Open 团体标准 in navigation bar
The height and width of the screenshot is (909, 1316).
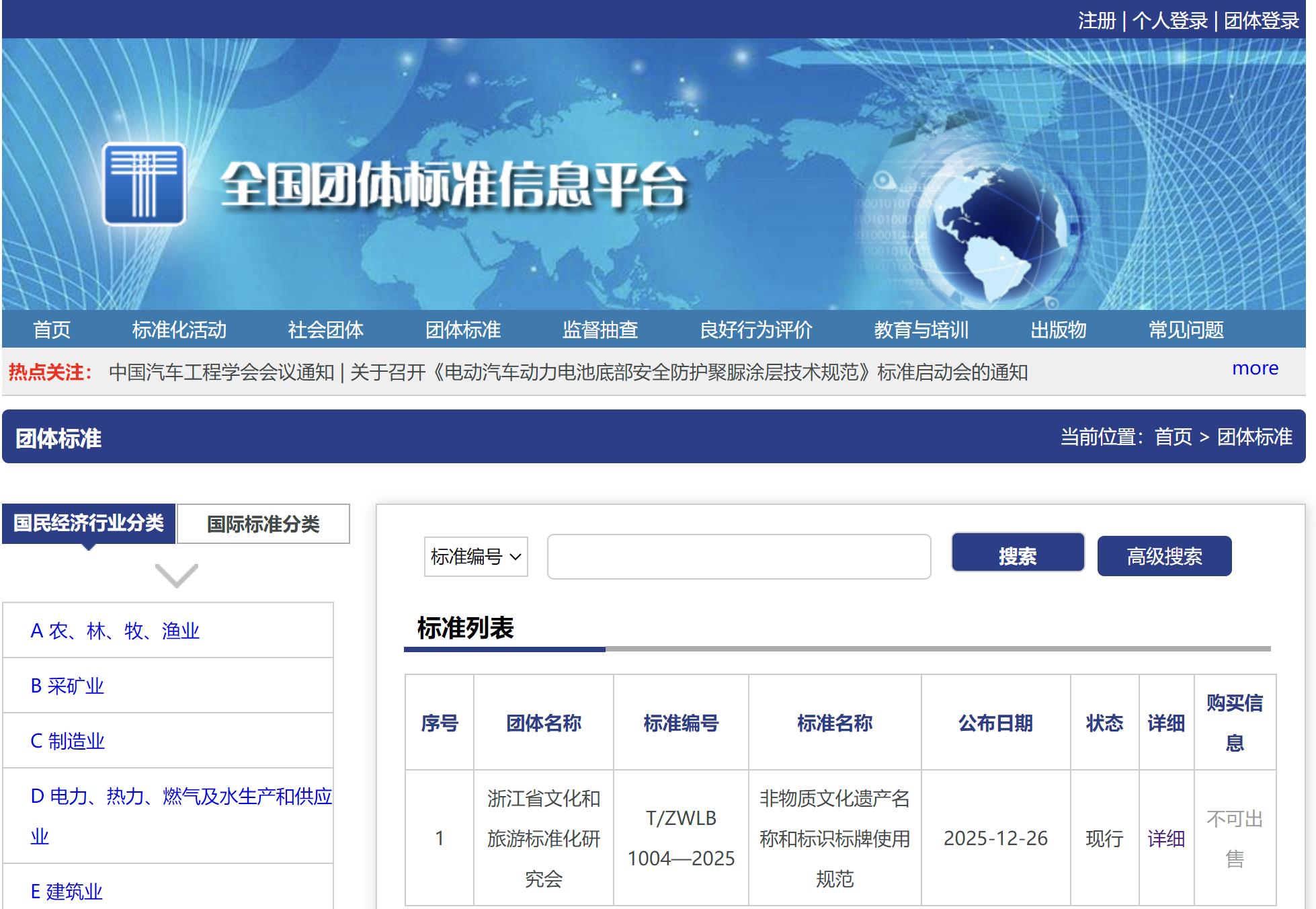coord(463,329)
